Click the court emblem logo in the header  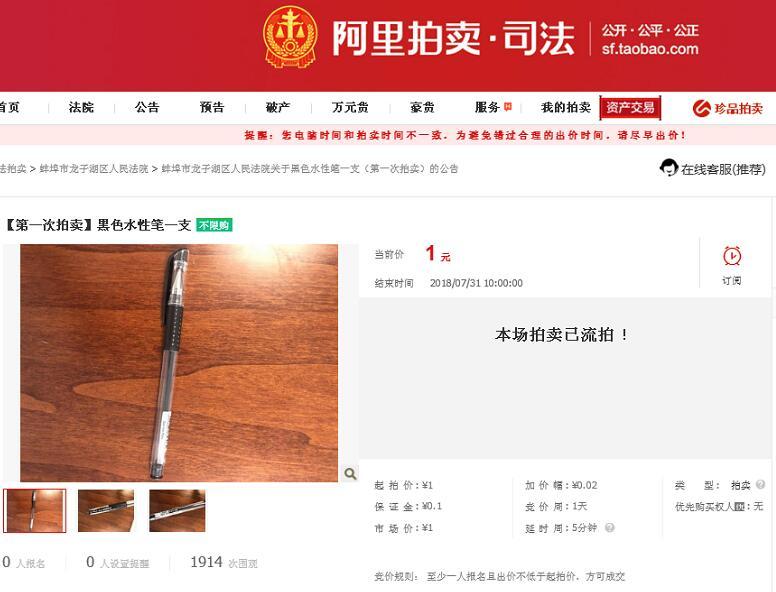click(x=291, y=37)
